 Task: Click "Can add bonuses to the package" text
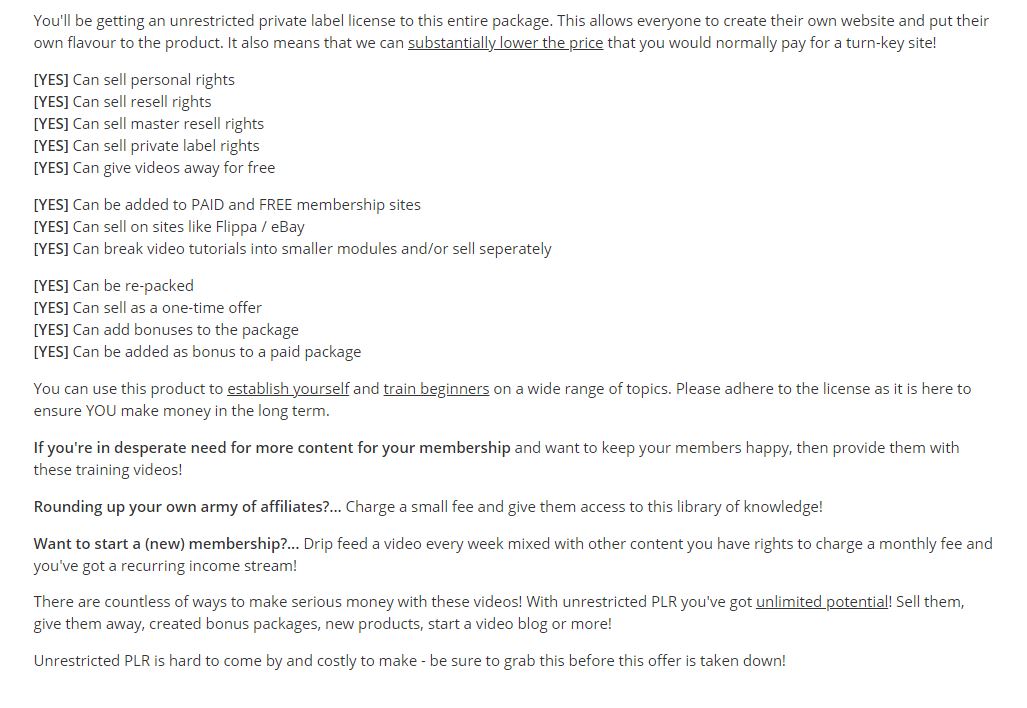click(x=166, y=330)
